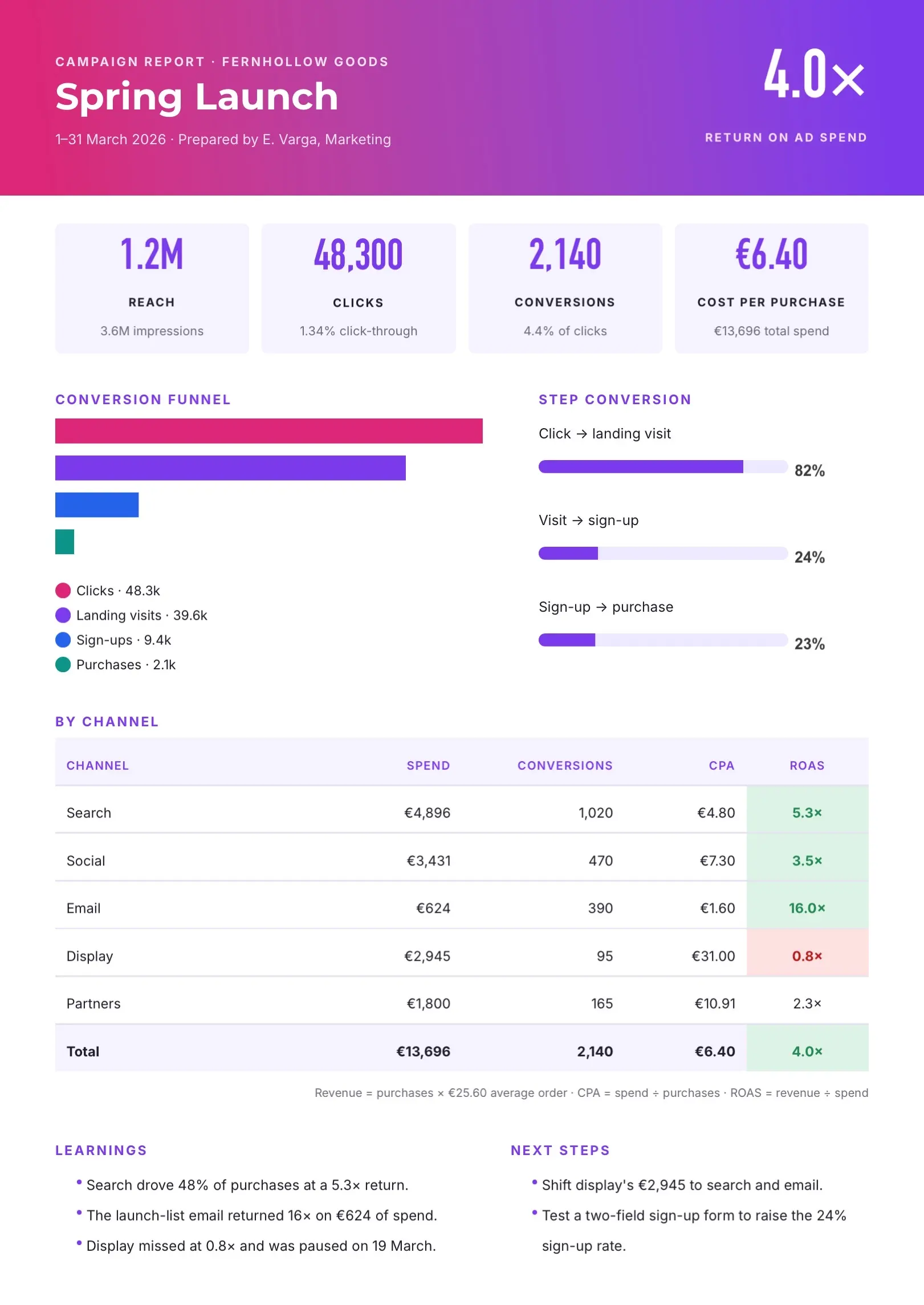Click the Email channel name
924x1305 pixels.
point(84,908)
